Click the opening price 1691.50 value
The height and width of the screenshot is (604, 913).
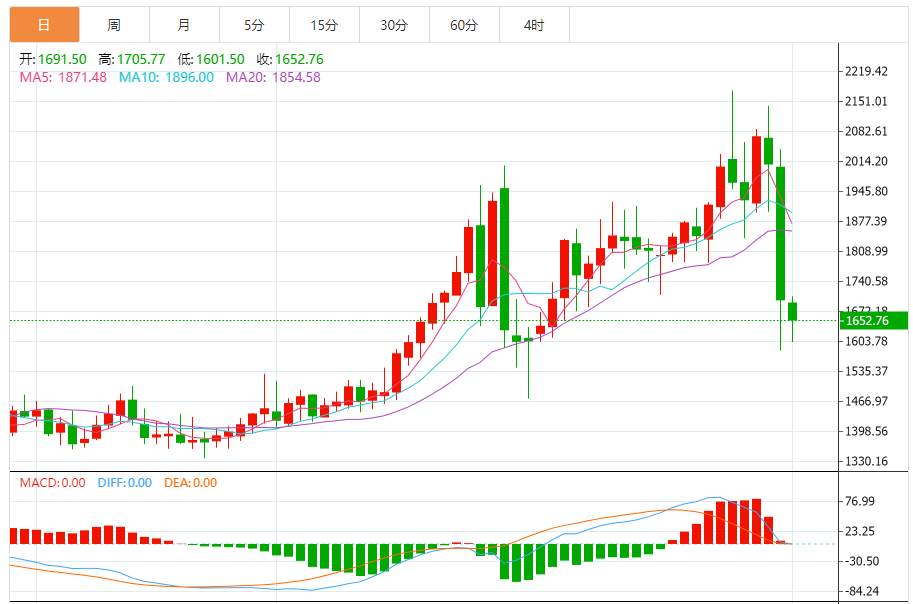[62, 59]
